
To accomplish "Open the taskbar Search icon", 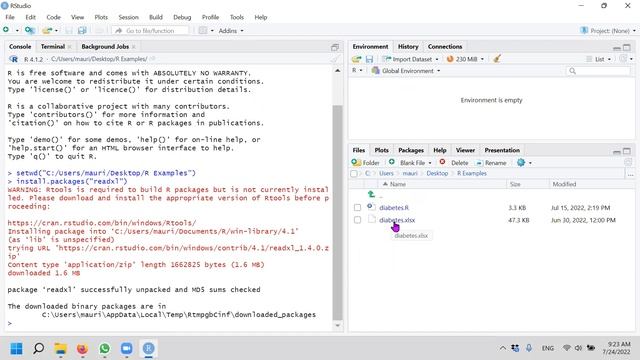I will pos(38,349).
